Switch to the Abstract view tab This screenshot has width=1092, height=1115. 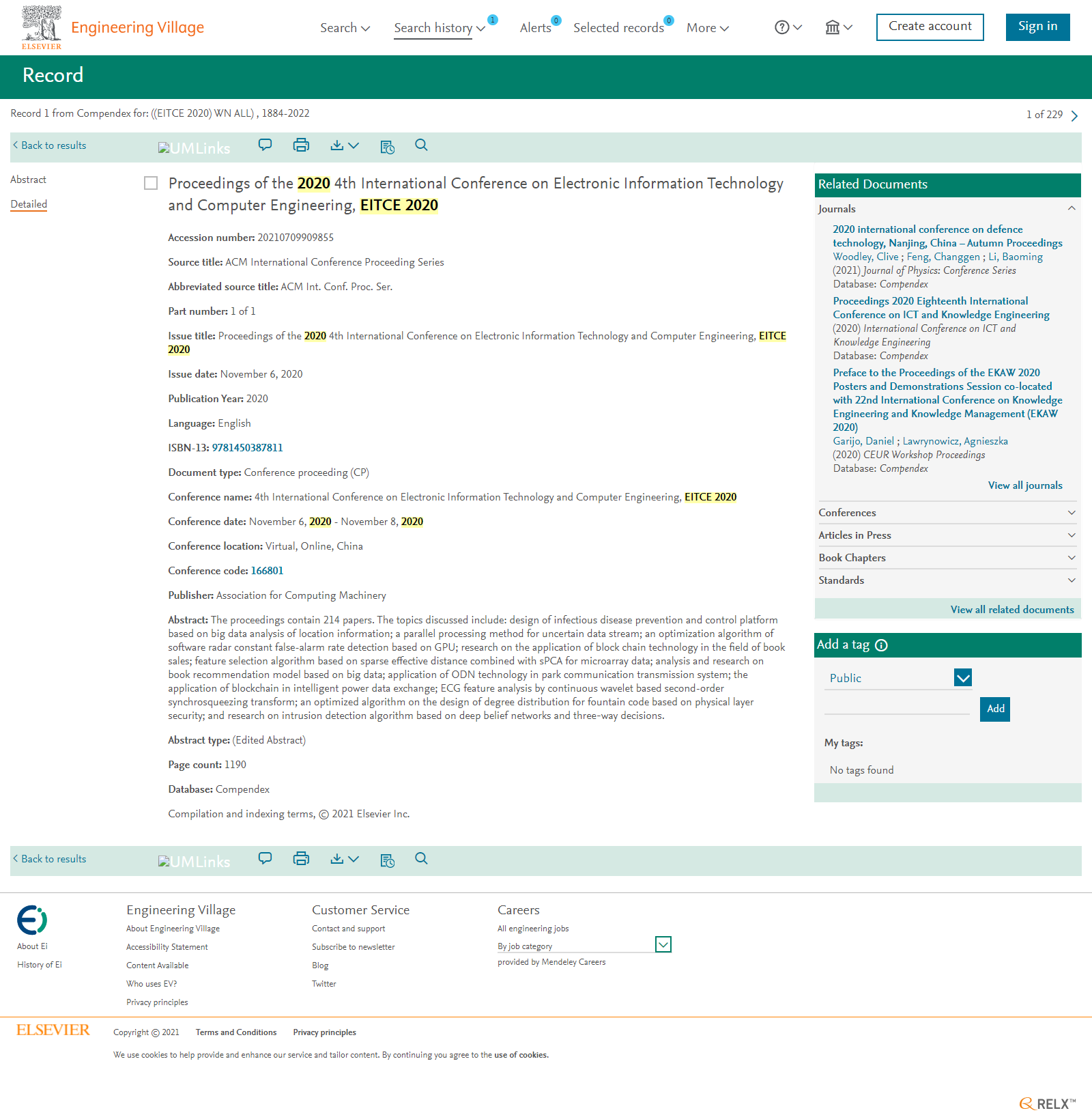28,180
